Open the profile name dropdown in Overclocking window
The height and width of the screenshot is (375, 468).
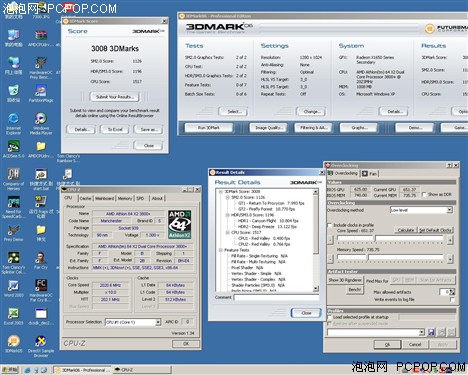click(x=422, y=332)
